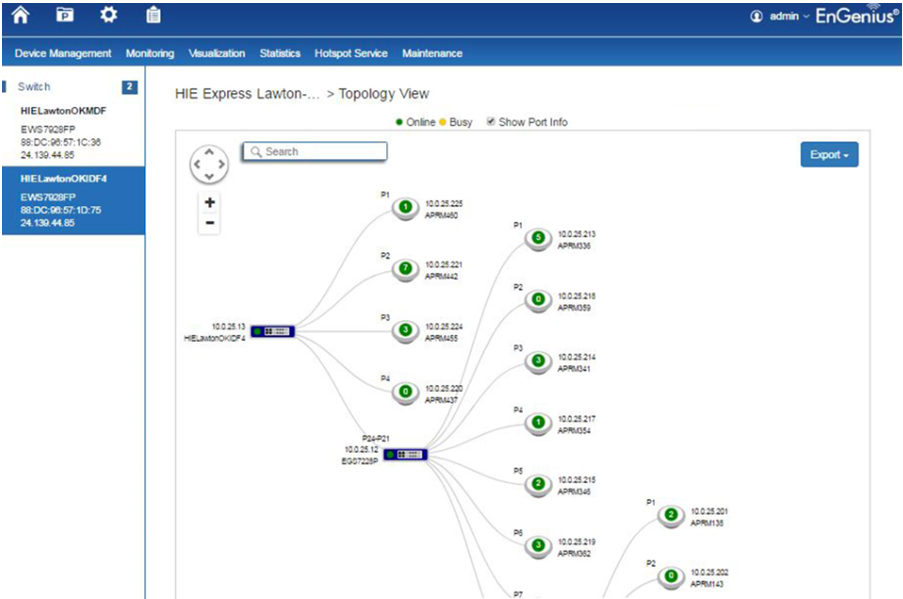
Task: Open the Maintenance menu
Action: 432,54
